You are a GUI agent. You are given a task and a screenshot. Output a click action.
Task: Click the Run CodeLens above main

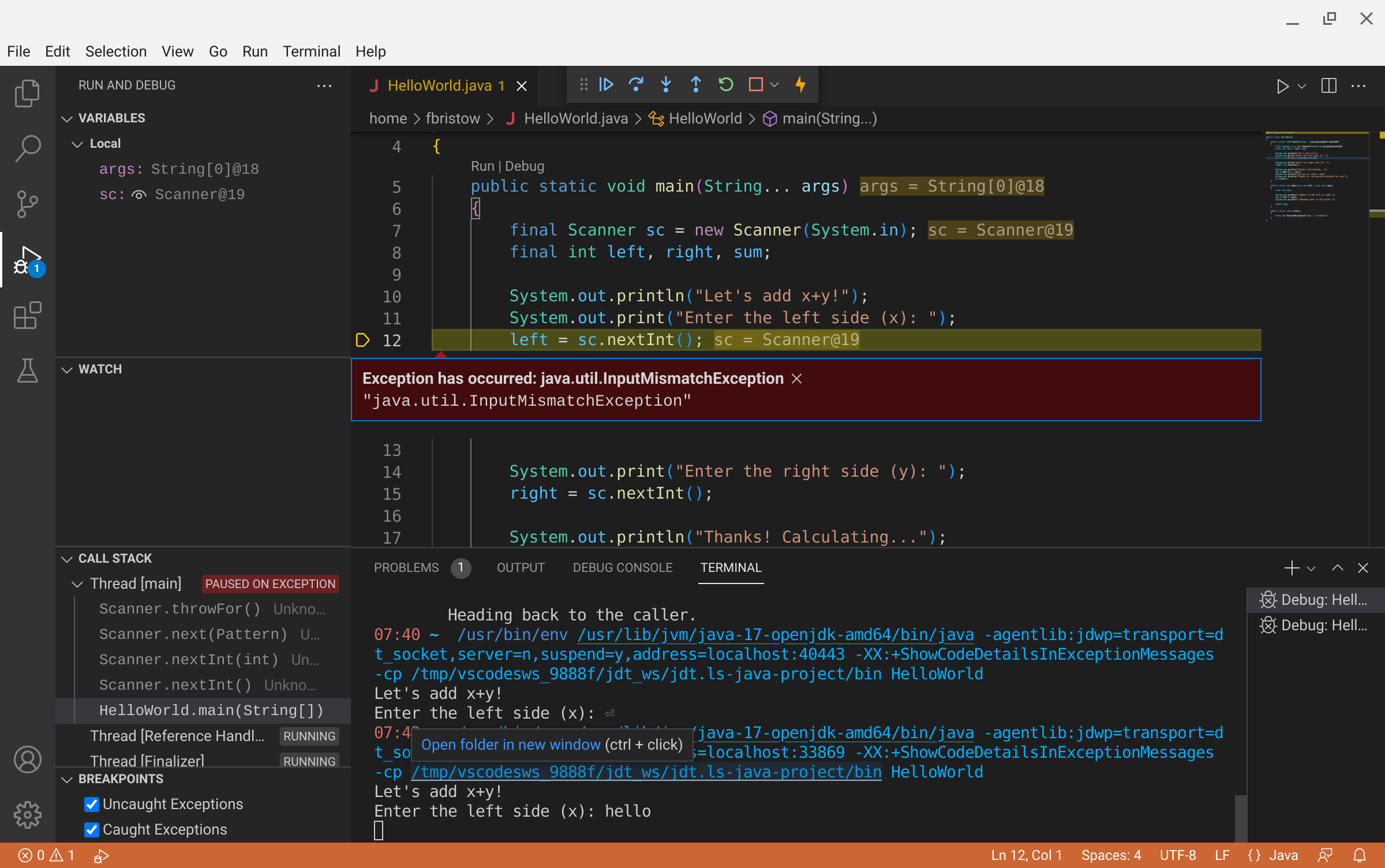(x=482, y=166)
